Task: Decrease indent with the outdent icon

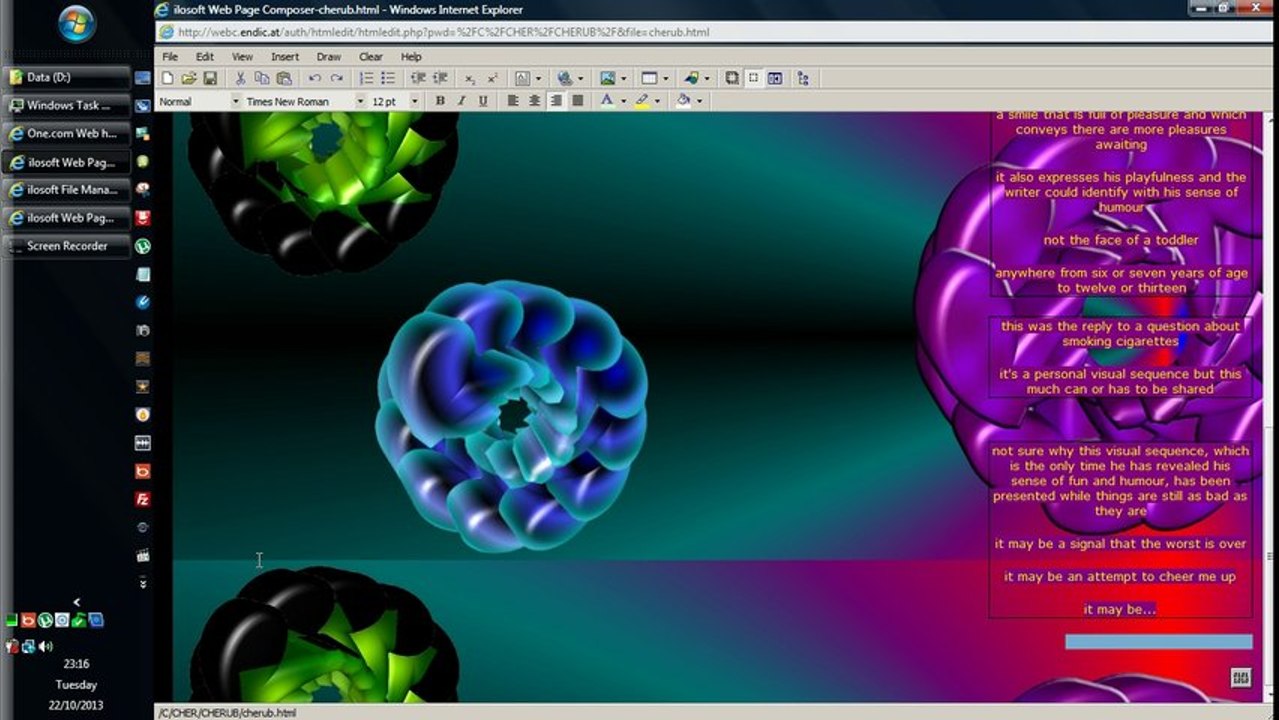Action: [418, 78]
